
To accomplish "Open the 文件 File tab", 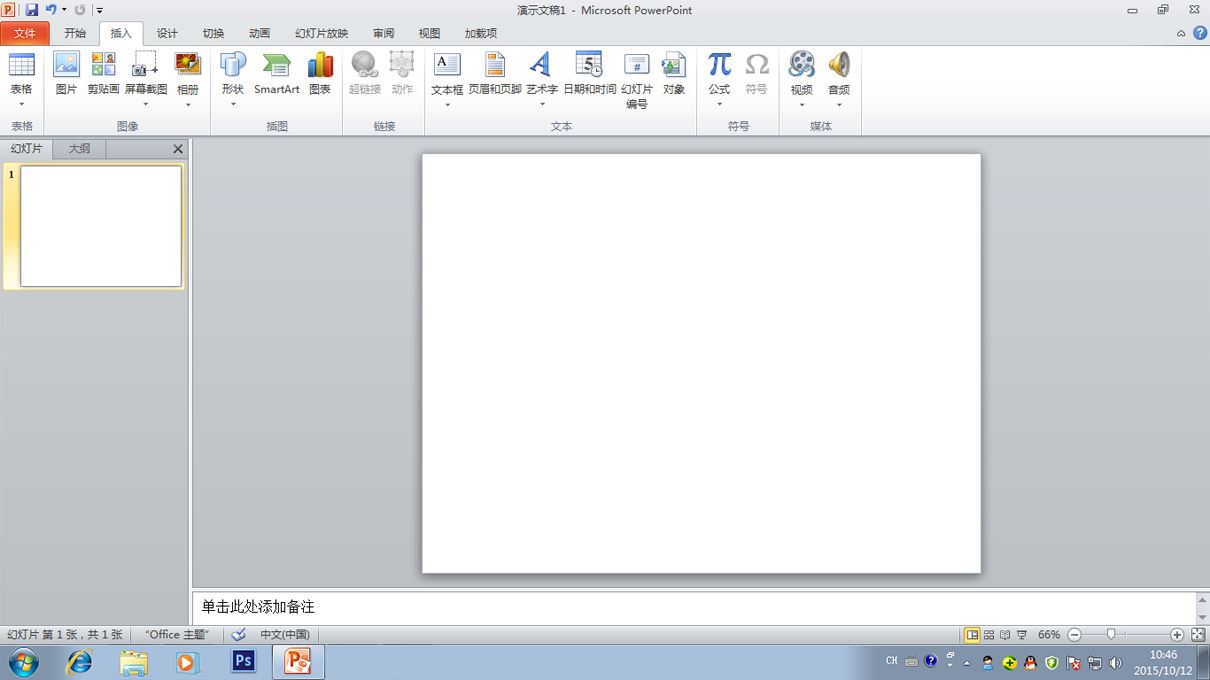I will [x=24, y=33].
